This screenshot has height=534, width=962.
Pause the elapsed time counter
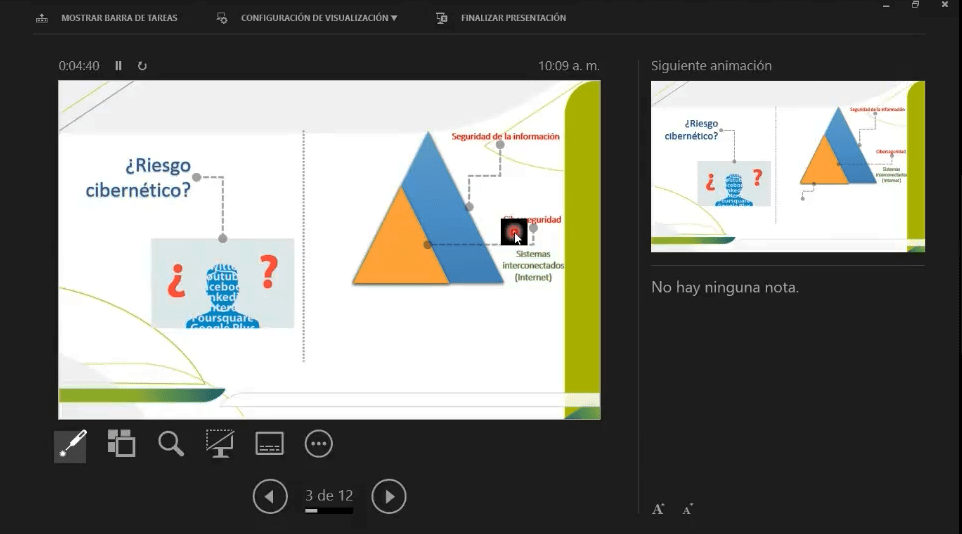click(118, 66)
